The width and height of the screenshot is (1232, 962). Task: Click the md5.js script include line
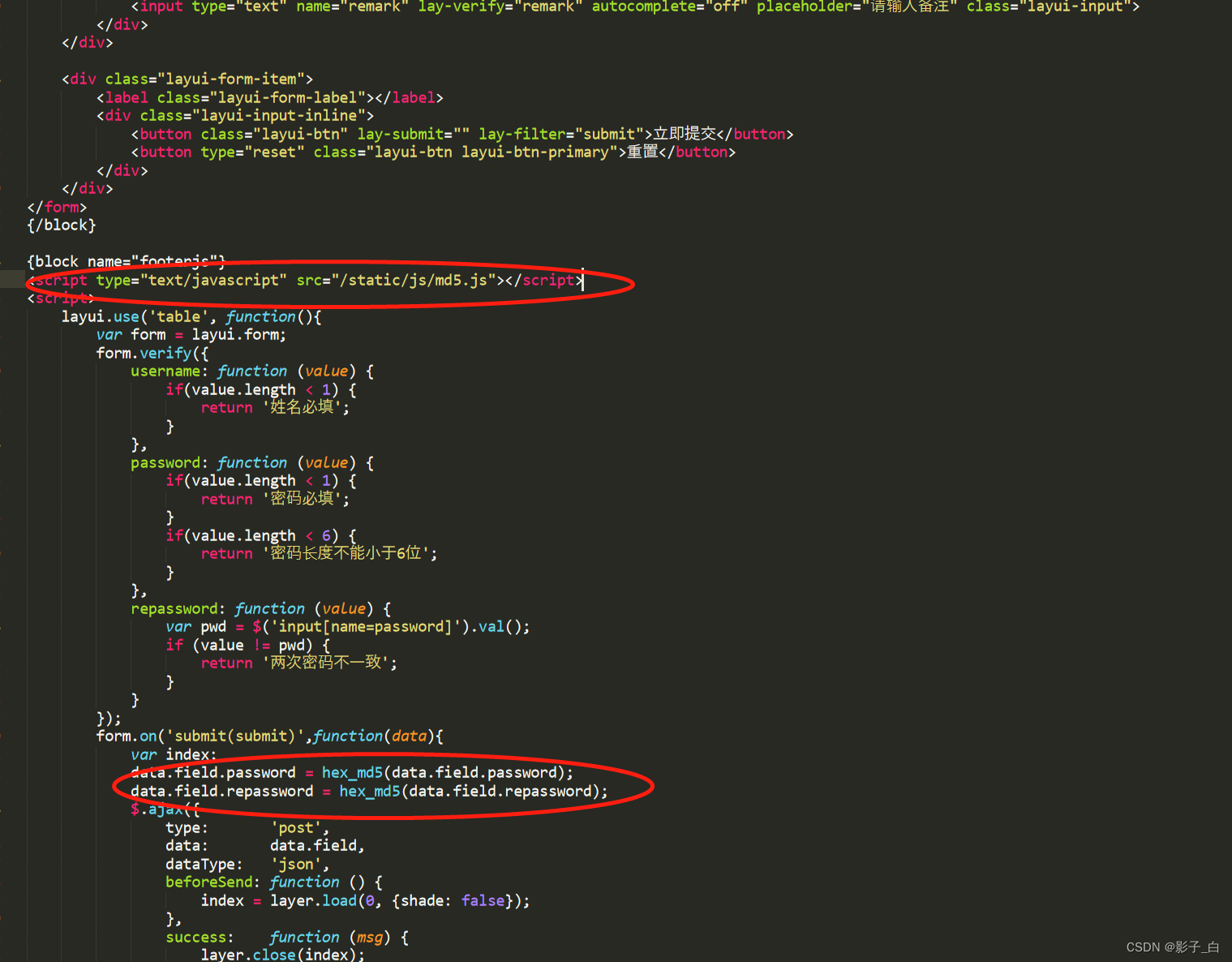click(305, 280)
